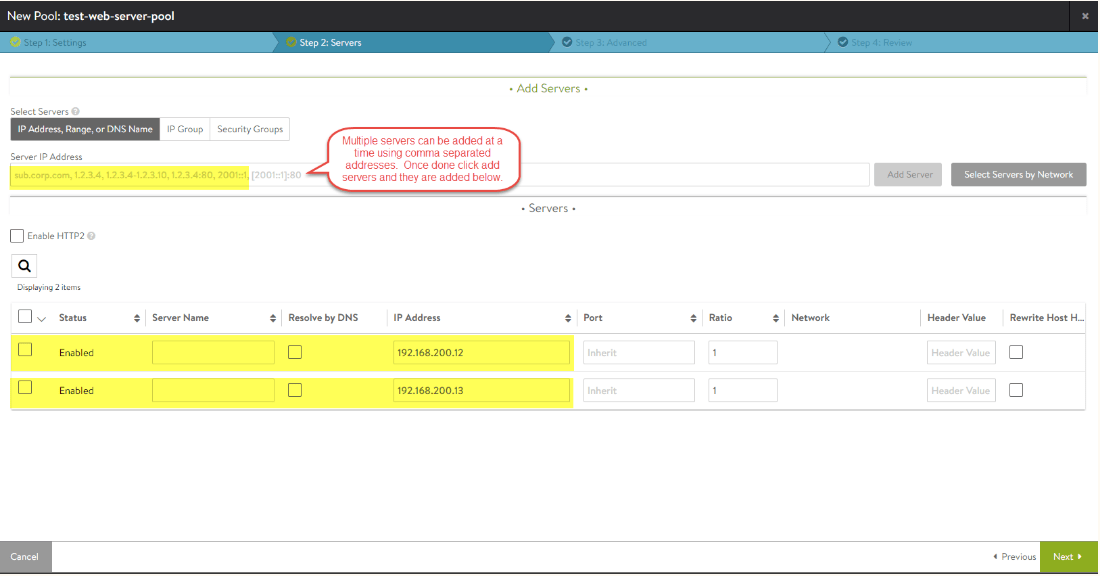Edit the IP Address field 192.168.200.12
Image resolution: width=1100 pixels, height=576 pixels.
point(481,352)
